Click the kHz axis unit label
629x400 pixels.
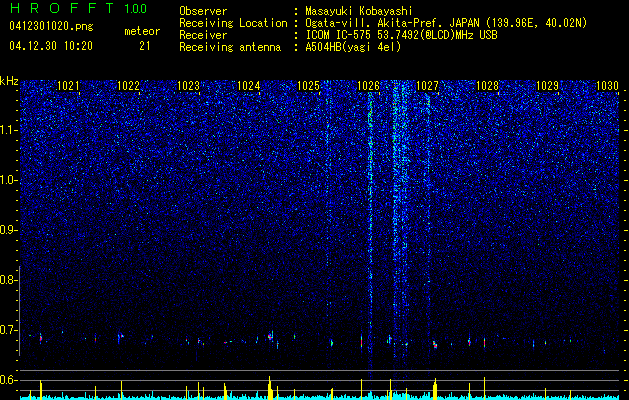9,81
